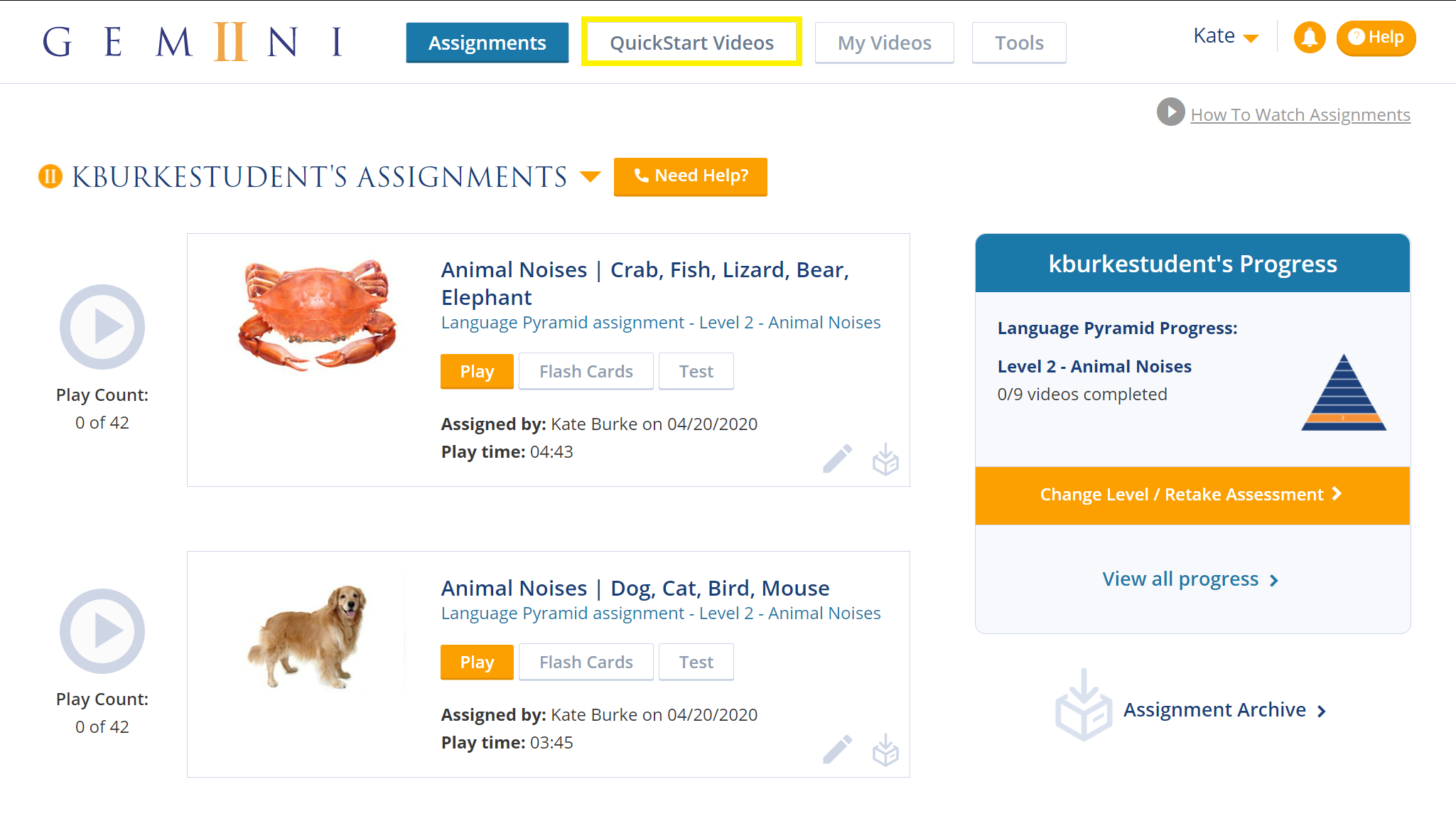The image size is (1456, 826).
Task: Open the QuickStart Videos tab
Action: click(691, 43)
